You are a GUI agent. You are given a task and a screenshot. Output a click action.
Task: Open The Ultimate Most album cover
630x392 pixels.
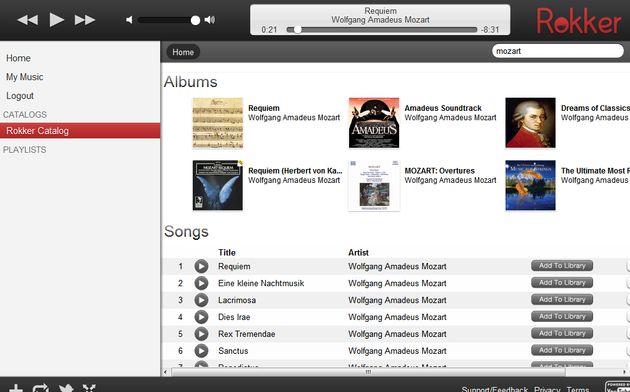click(530, 185)
